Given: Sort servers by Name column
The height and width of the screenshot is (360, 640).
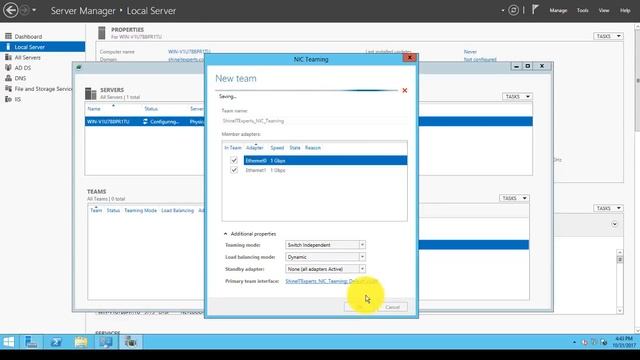Looking at the screenshot, I should (x=94, y=109).
